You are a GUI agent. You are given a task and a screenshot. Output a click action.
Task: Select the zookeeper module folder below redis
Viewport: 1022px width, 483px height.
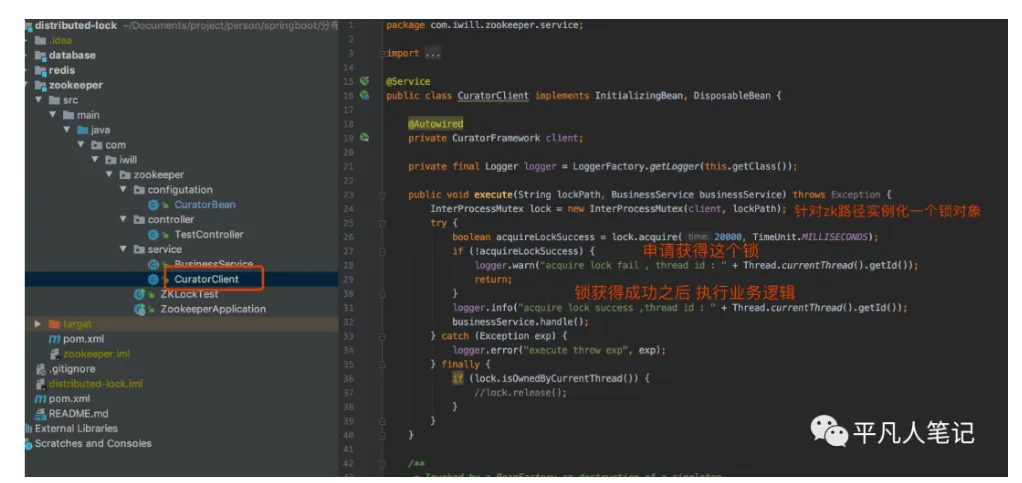click(76, 85)
